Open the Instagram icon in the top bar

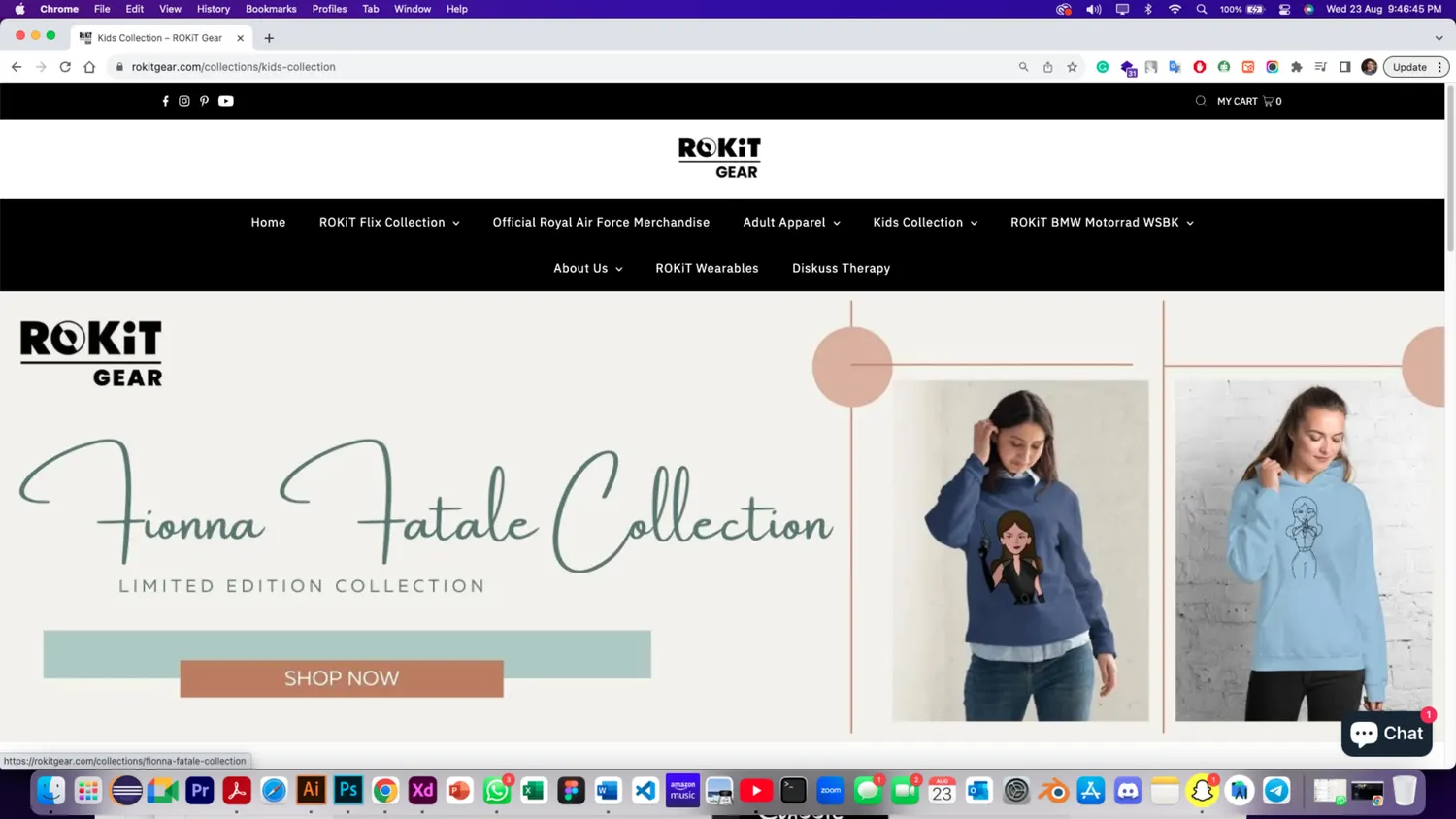[x=184, y=101]
